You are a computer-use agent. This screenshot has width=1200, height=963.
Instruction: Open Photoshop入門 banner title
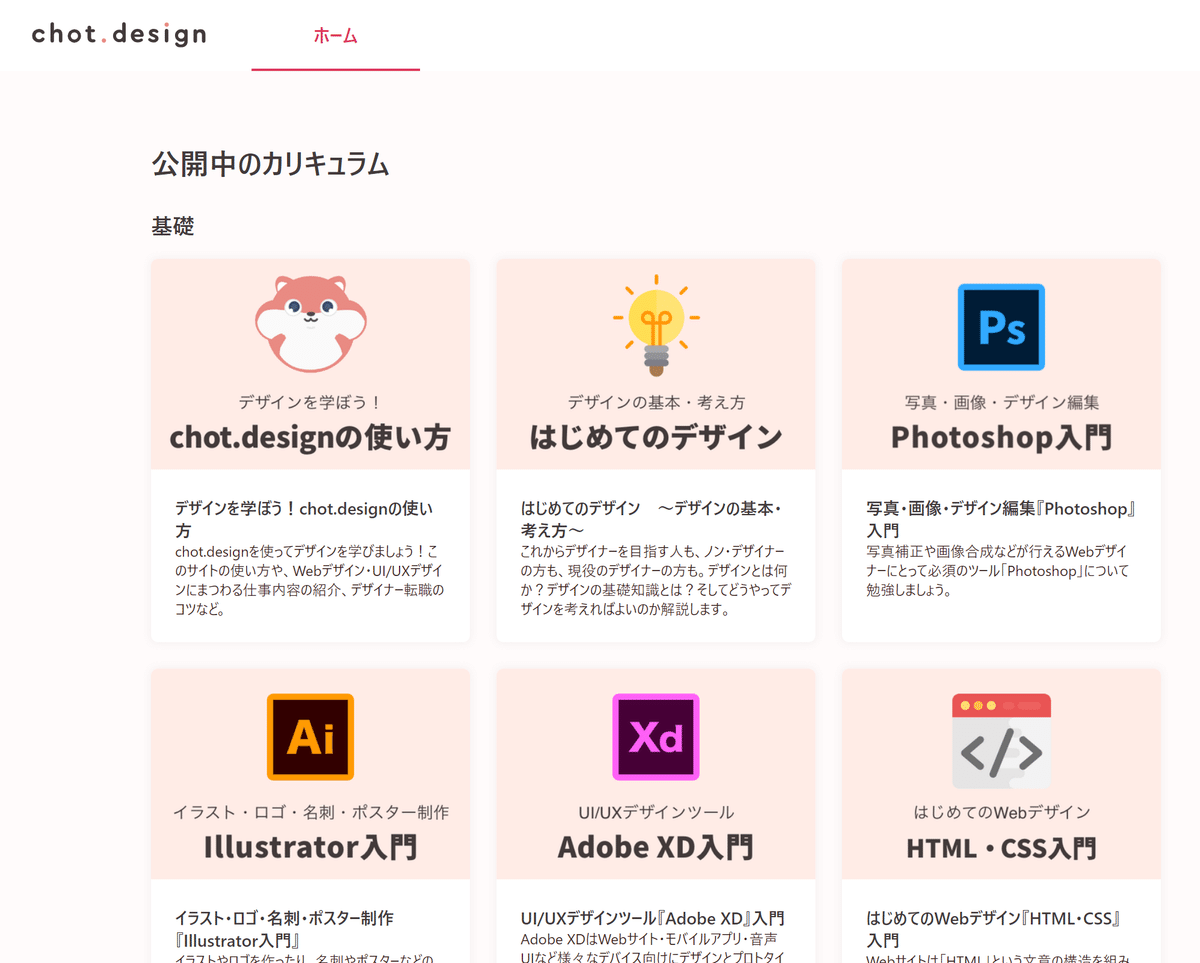1001,437
